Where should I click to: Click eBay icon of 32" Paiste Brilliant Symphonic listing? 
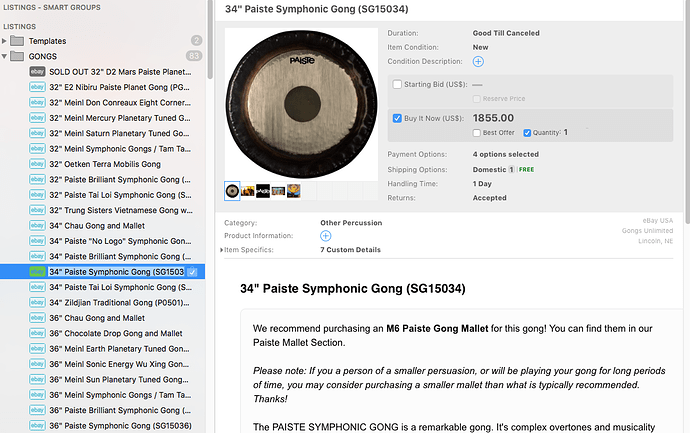coord(37,179)
